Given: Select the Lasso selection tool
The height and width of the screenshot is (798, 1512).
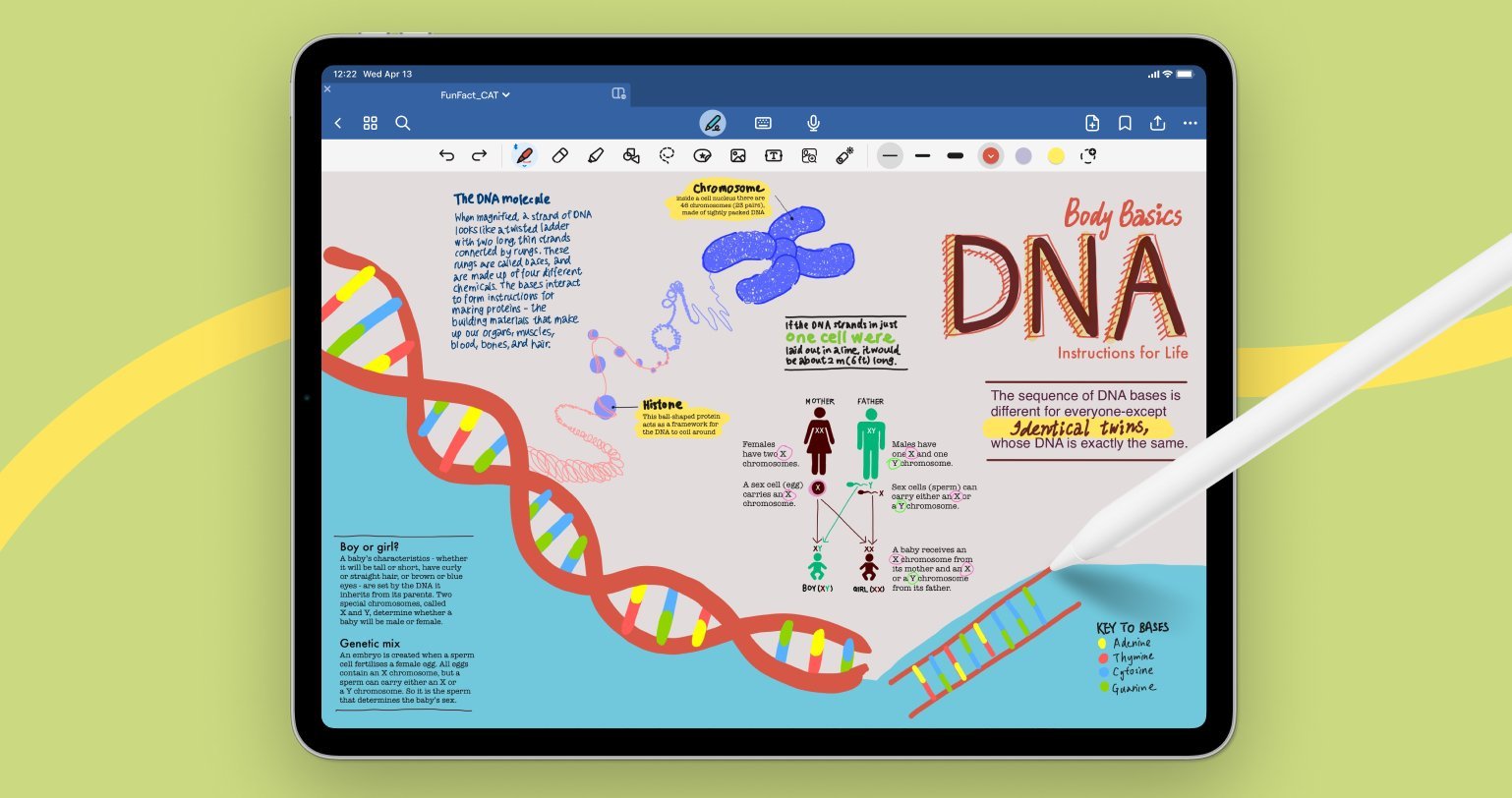Looking at the screenshot, I should pyautogui.click(x=667, y=155).
